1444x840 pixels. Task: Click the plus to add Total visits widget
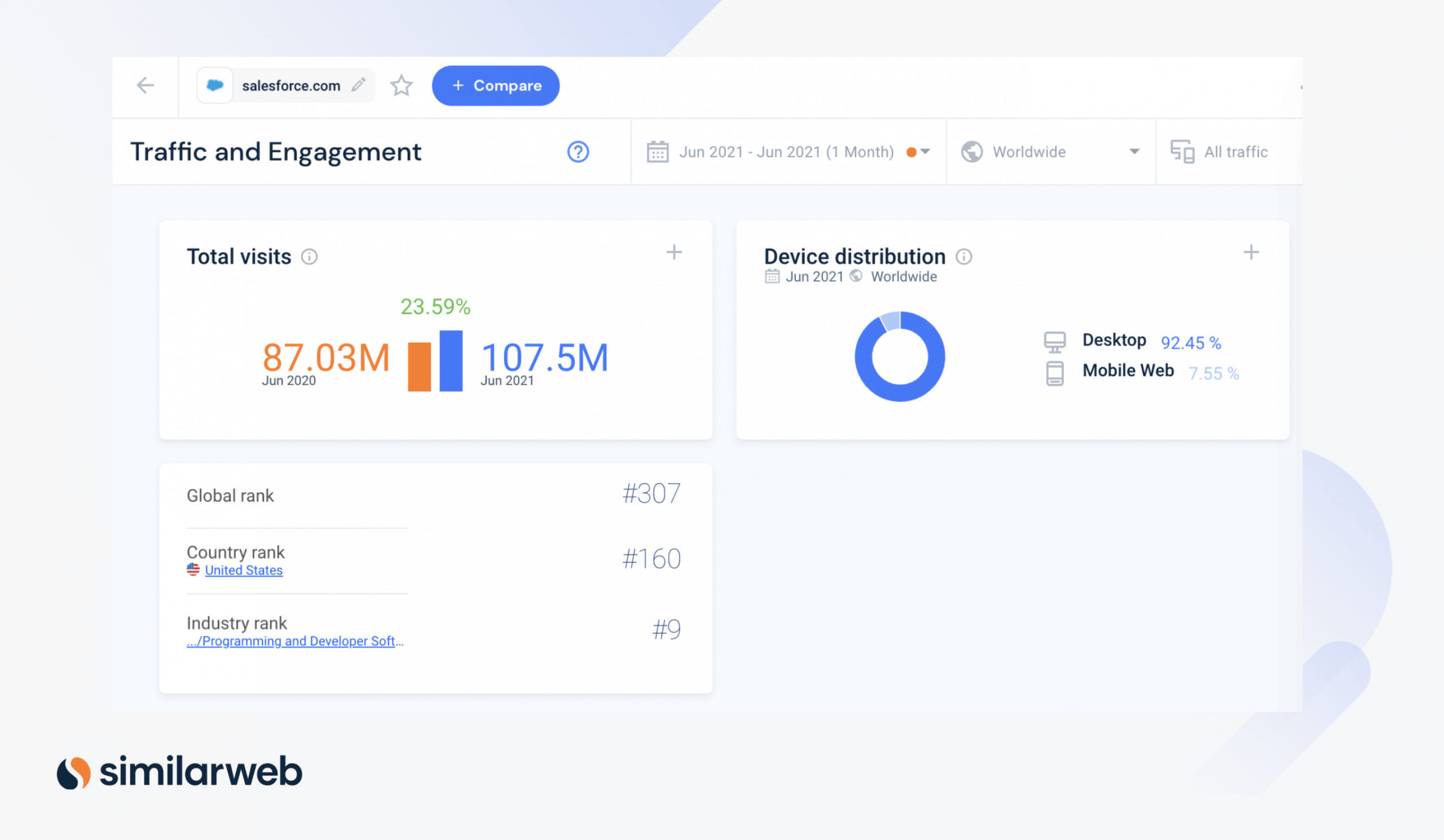point(675,252)
